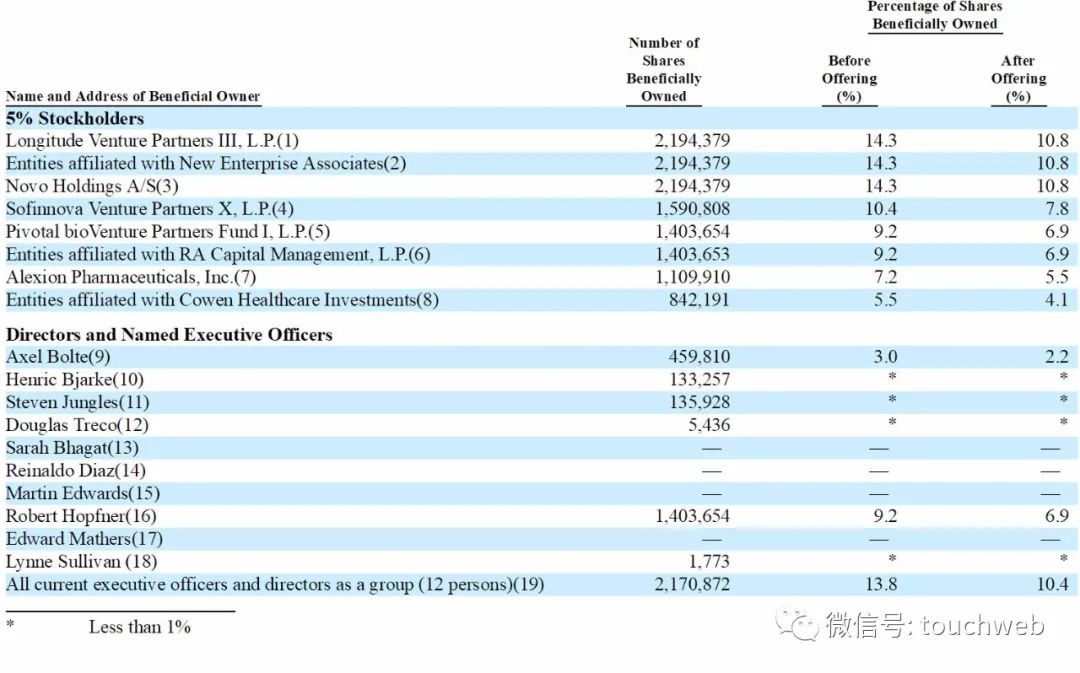Click the share count 5,436 for Douglas Treco
Viewport: 1080px width, 673px height.
(x=709, y=425)
